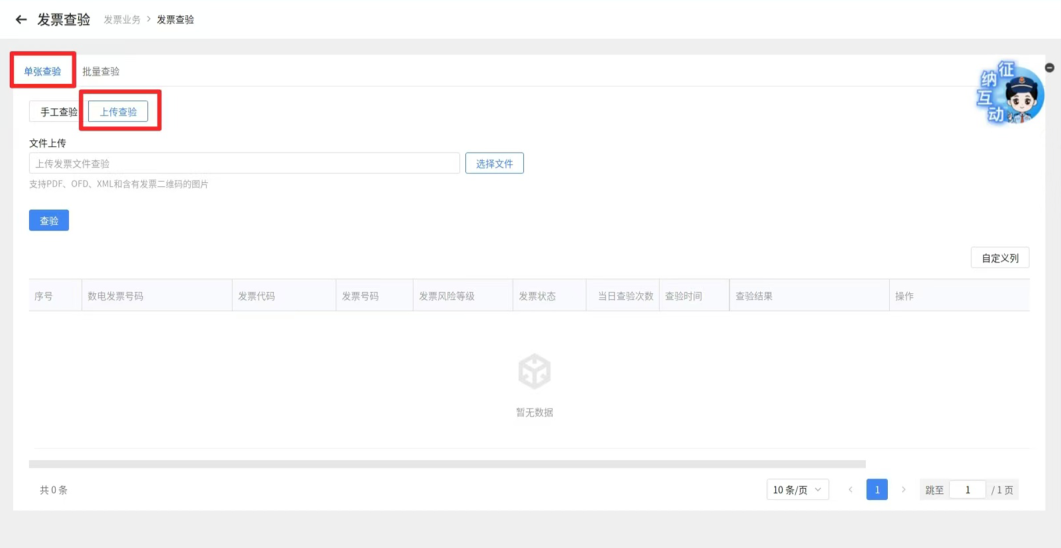Click the 跳至 page number field
The width and height of the screenshot is (1061, 548).
coord(967,490)
